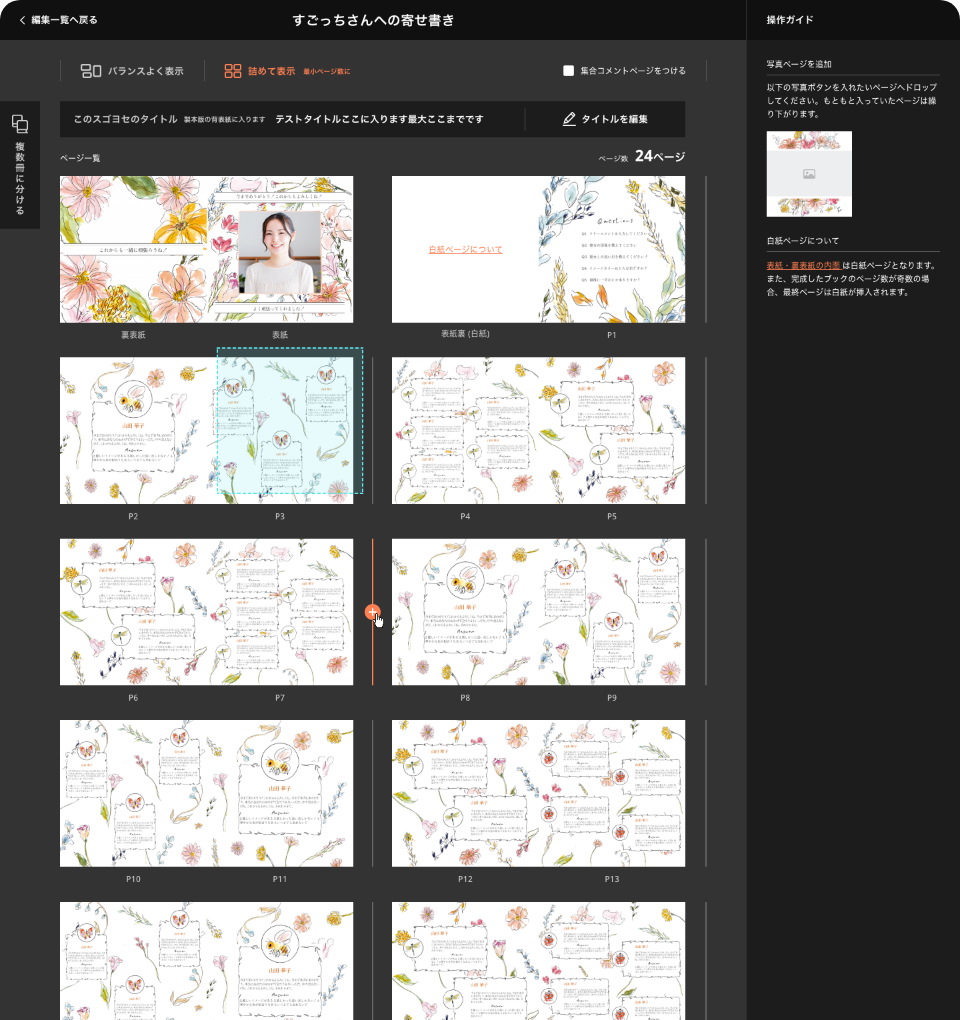Select the バランスよく表示 layout icon
Image resolution: width=960 pixels, height=1020 pixels.
(x=90, y=71)
